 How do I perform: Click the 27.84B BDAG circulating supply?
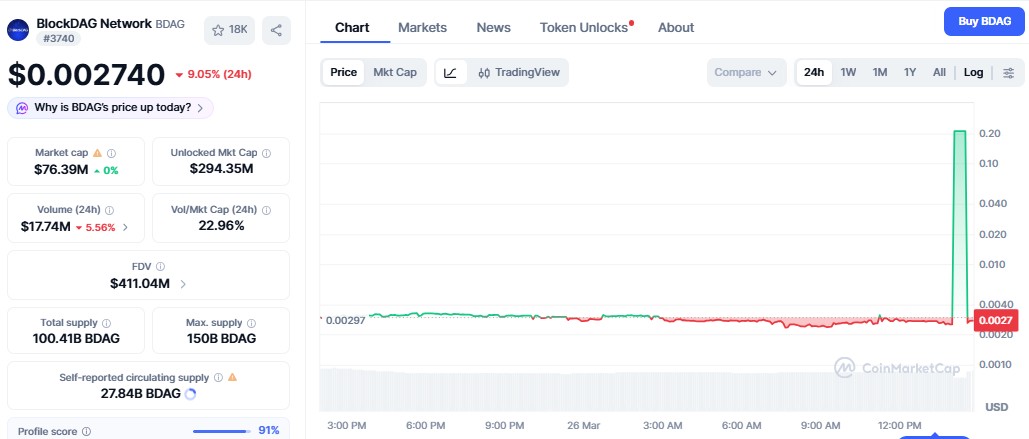(x=140, y=394)
